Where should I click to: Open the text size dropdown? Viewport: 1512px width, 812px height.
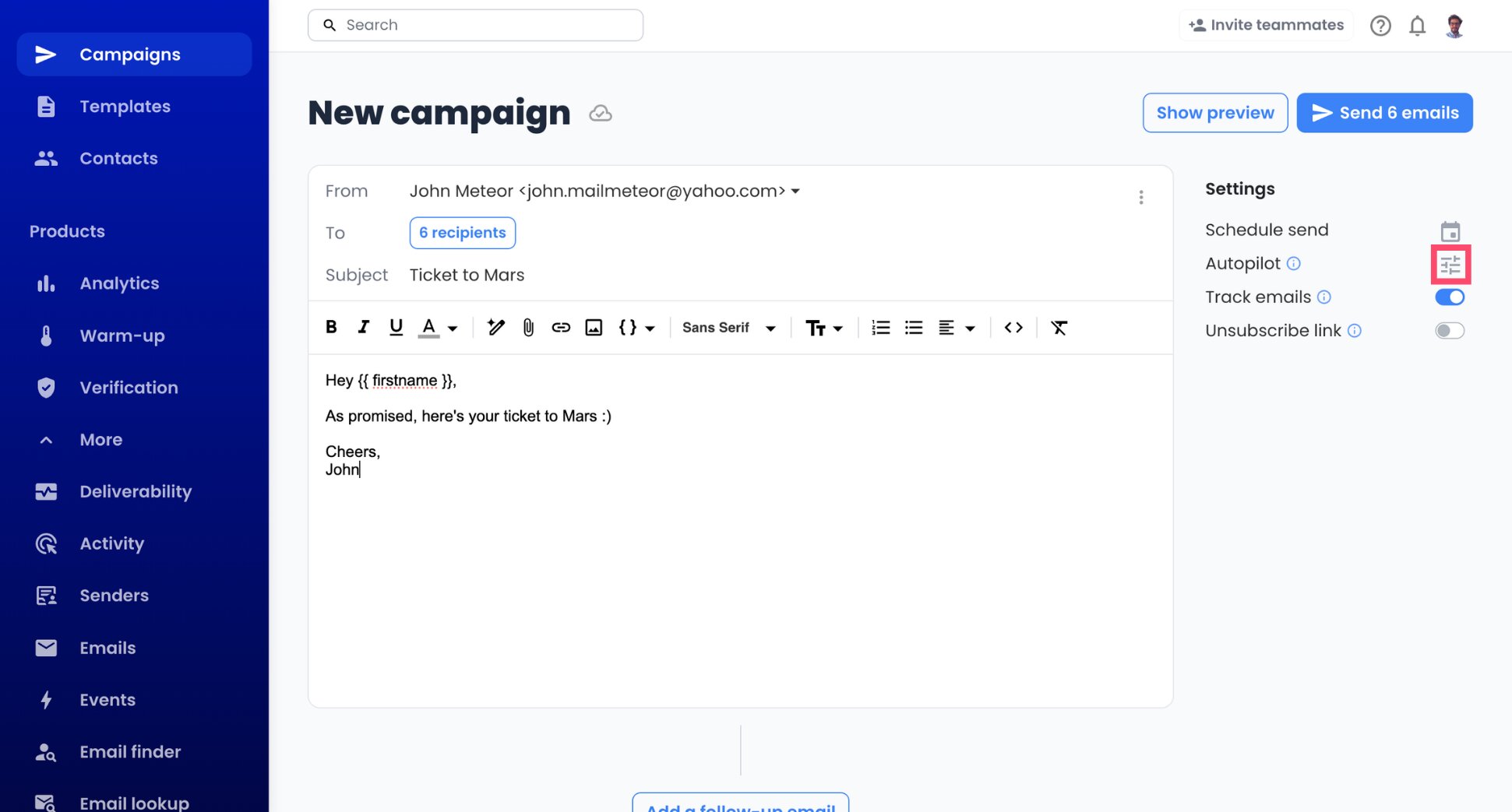824,328
